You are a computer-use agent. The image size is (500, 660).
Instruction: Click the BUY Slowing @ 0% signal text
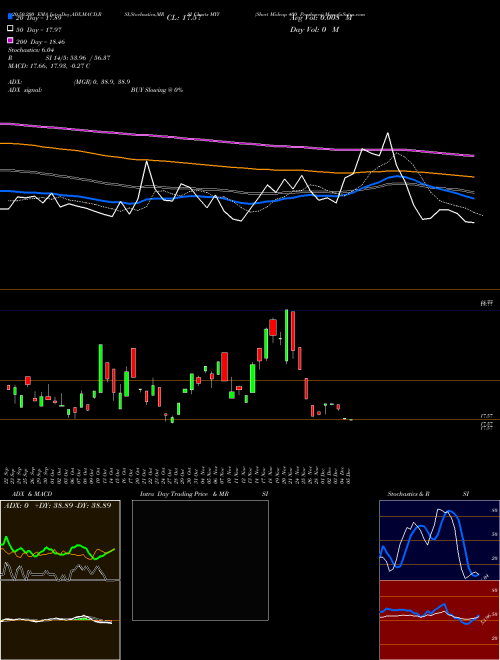[157, 90]
